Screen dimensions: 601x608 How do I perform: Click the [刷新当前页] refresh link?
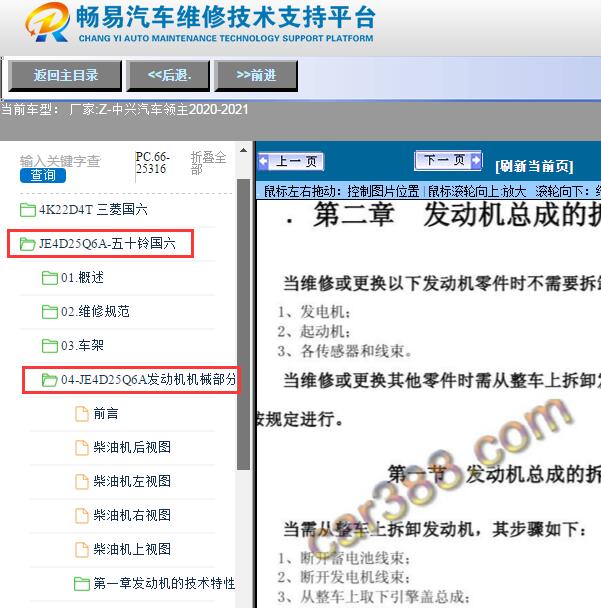534,166
